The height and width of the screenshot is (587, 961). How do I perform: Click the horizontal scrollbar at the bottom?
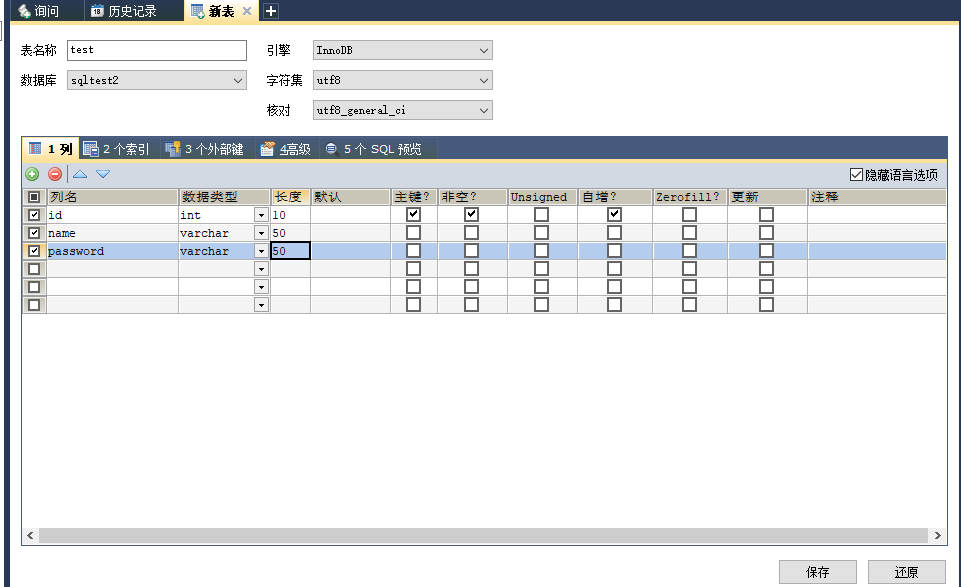(x=480, y=535)
